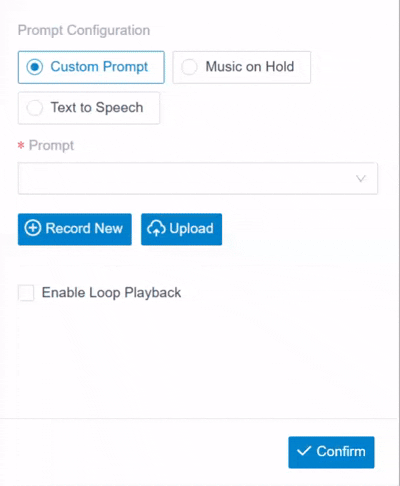
Task: Select the Music on Hold radio circle
Action: [x=189, y=67]
